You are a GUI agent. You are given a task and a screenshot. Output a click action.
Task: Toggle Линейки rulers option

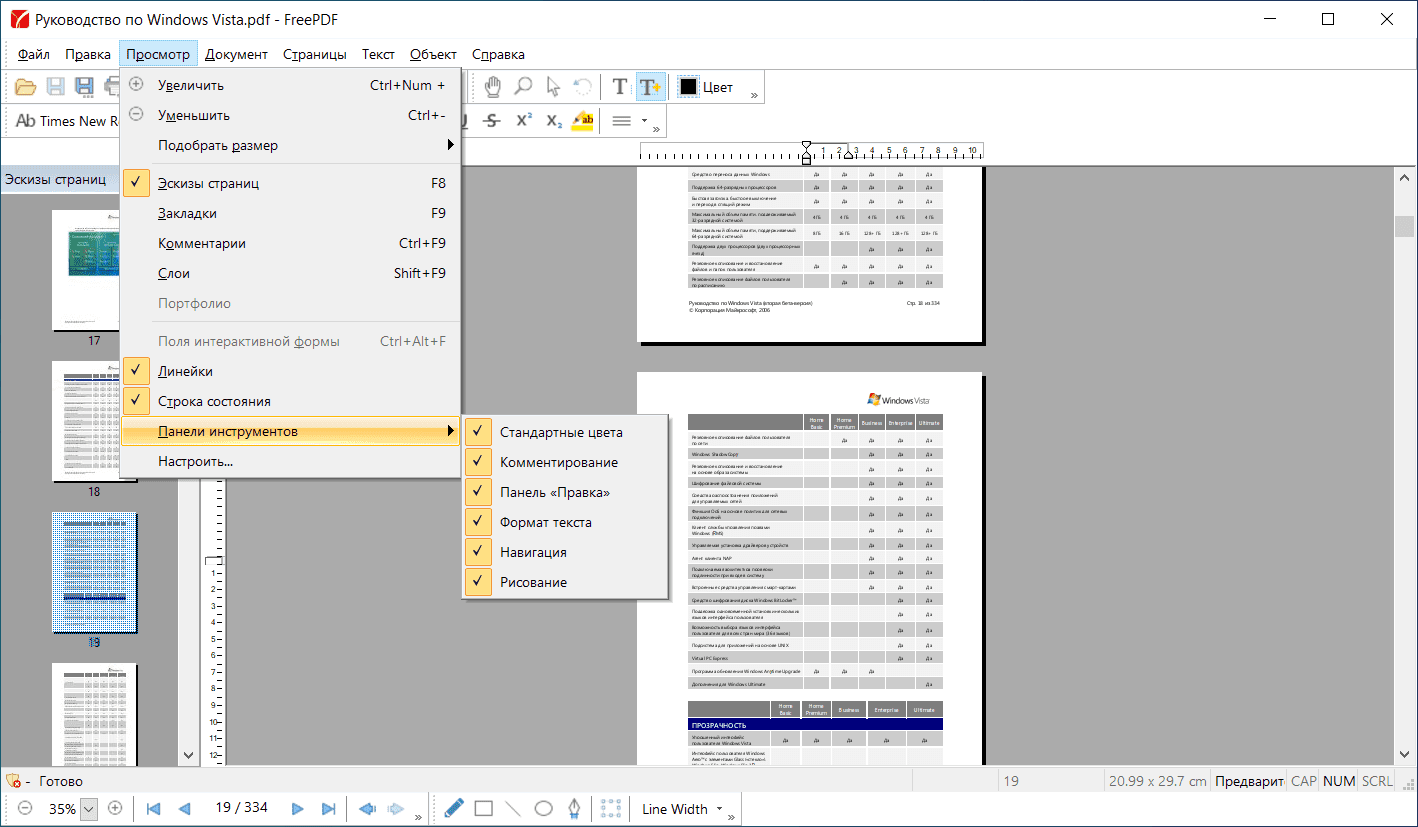click(290, 371)
